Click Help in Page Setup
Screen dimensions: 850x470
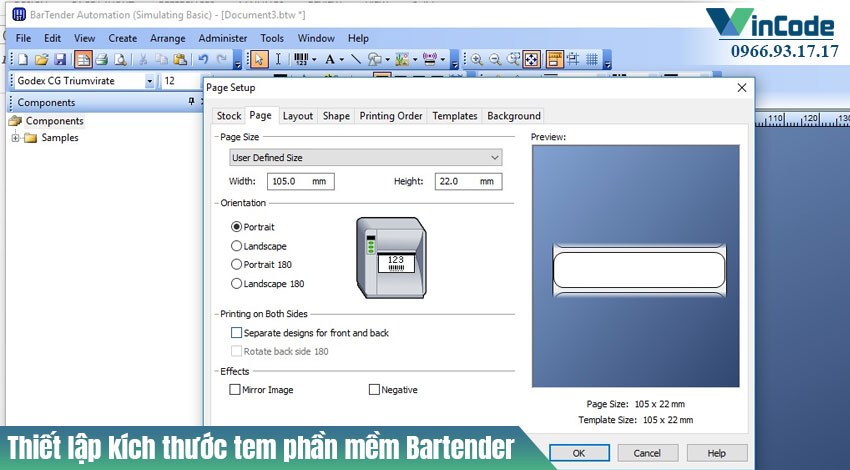pos(717,453)
